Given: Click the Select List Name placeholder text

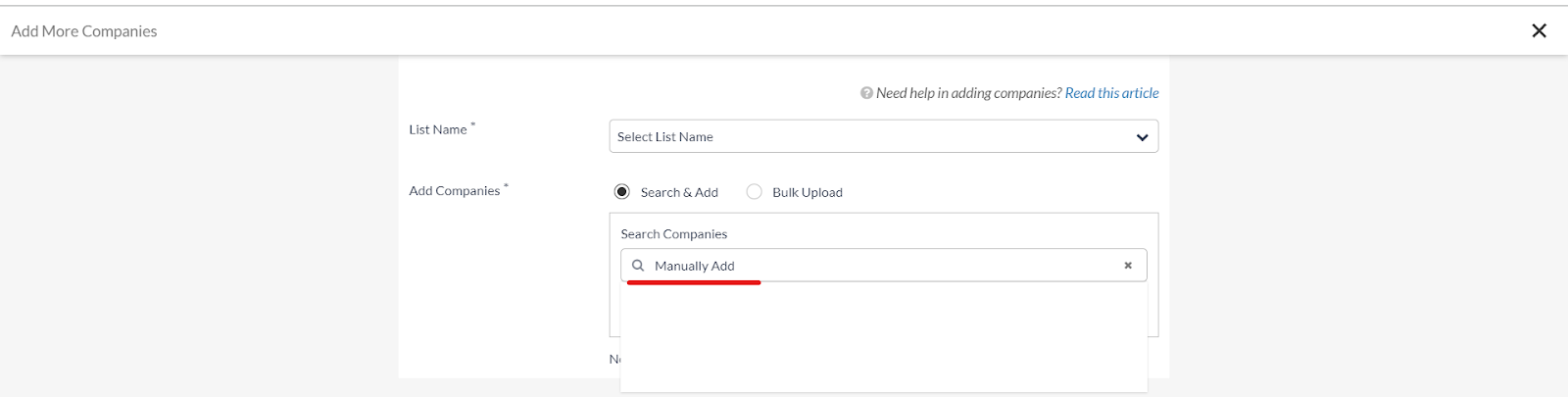Looking at the screenshot, I should pos(665,137).
